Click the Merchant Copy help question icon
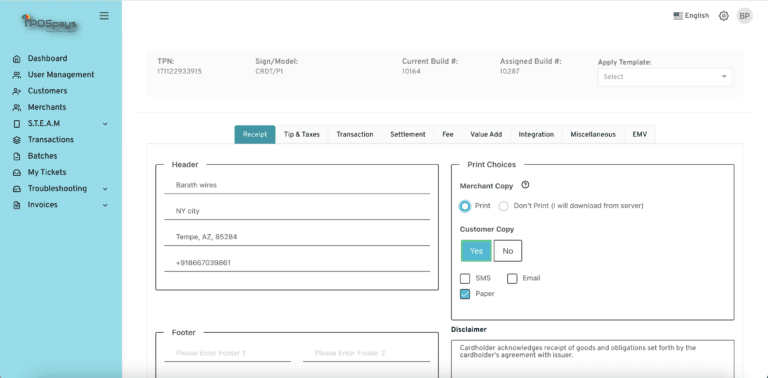Screen dimensions: 768x378 tap(526, 185)
